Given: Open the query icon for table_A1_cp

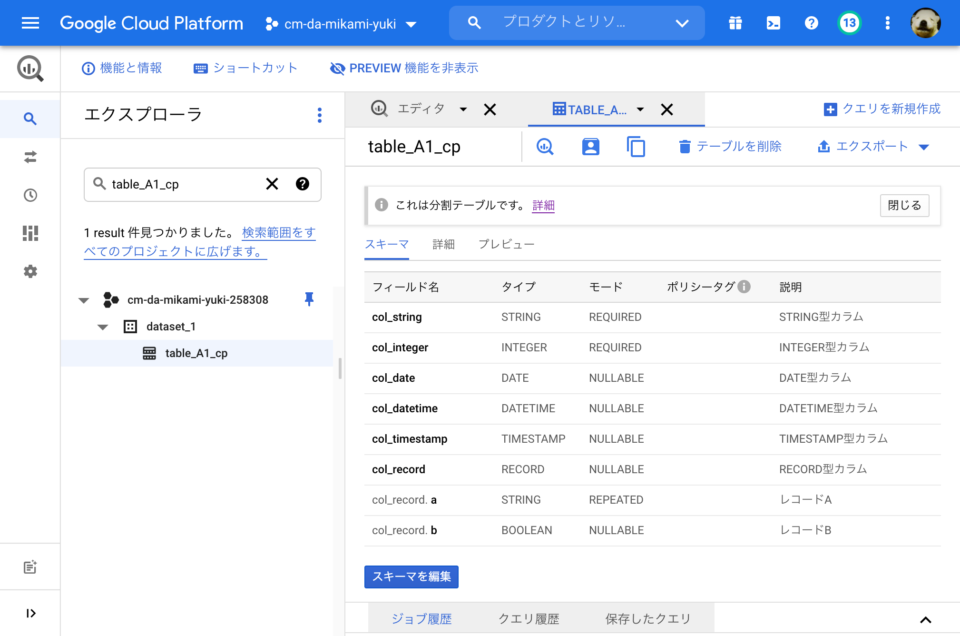Looking at the screenshot, I should point(545,146).
